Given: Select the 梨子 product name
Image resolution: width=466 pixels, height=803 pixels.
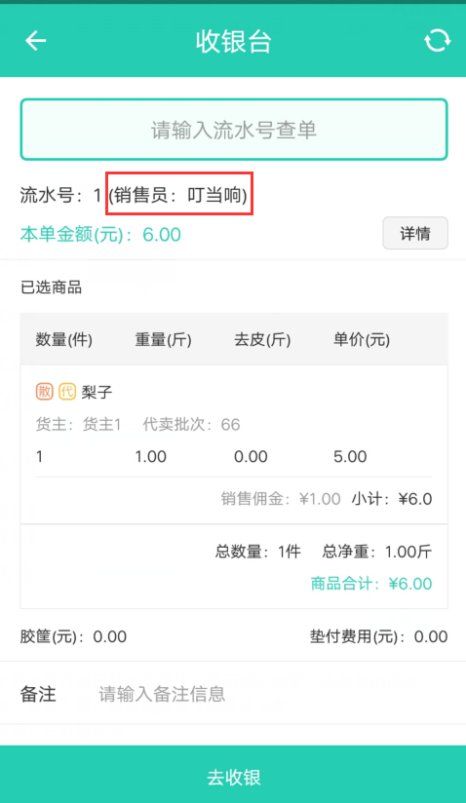Looking at the screenshot, I should click(97, 392).
